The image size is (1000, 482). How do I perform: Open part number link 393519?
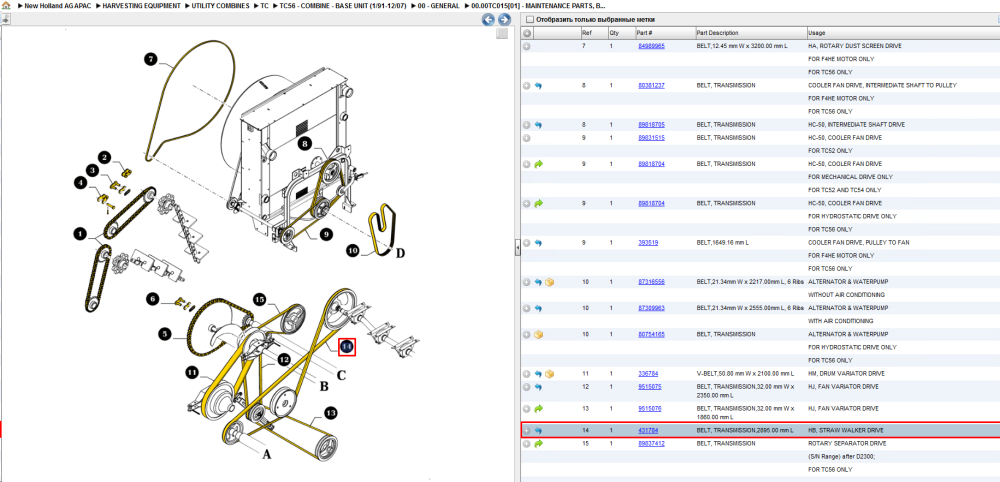coord(648,243)
